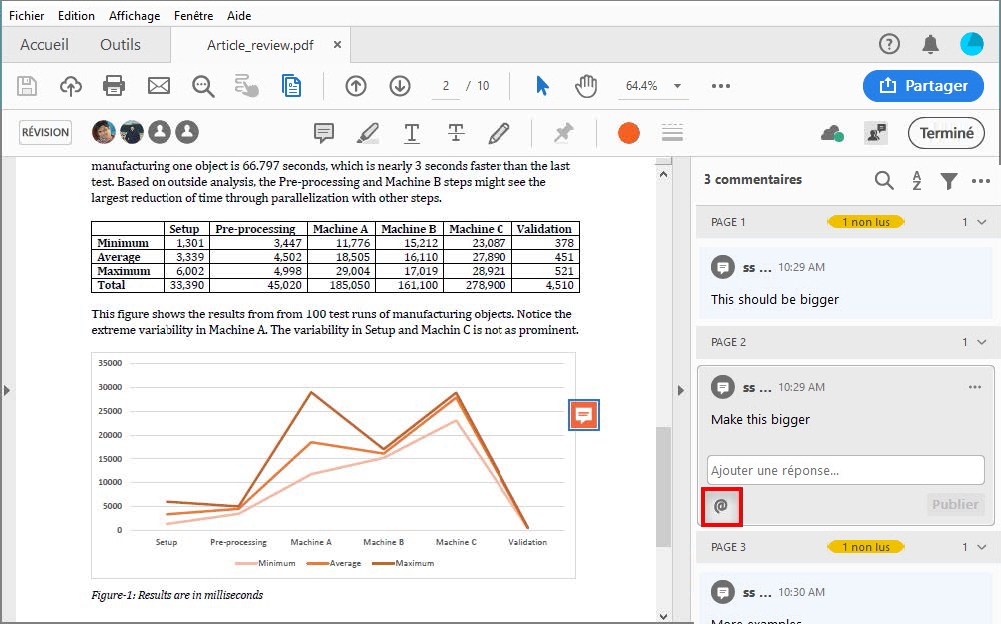Filter comments with funnel icon
1001x624 pixels.
(x=949, y=181)
